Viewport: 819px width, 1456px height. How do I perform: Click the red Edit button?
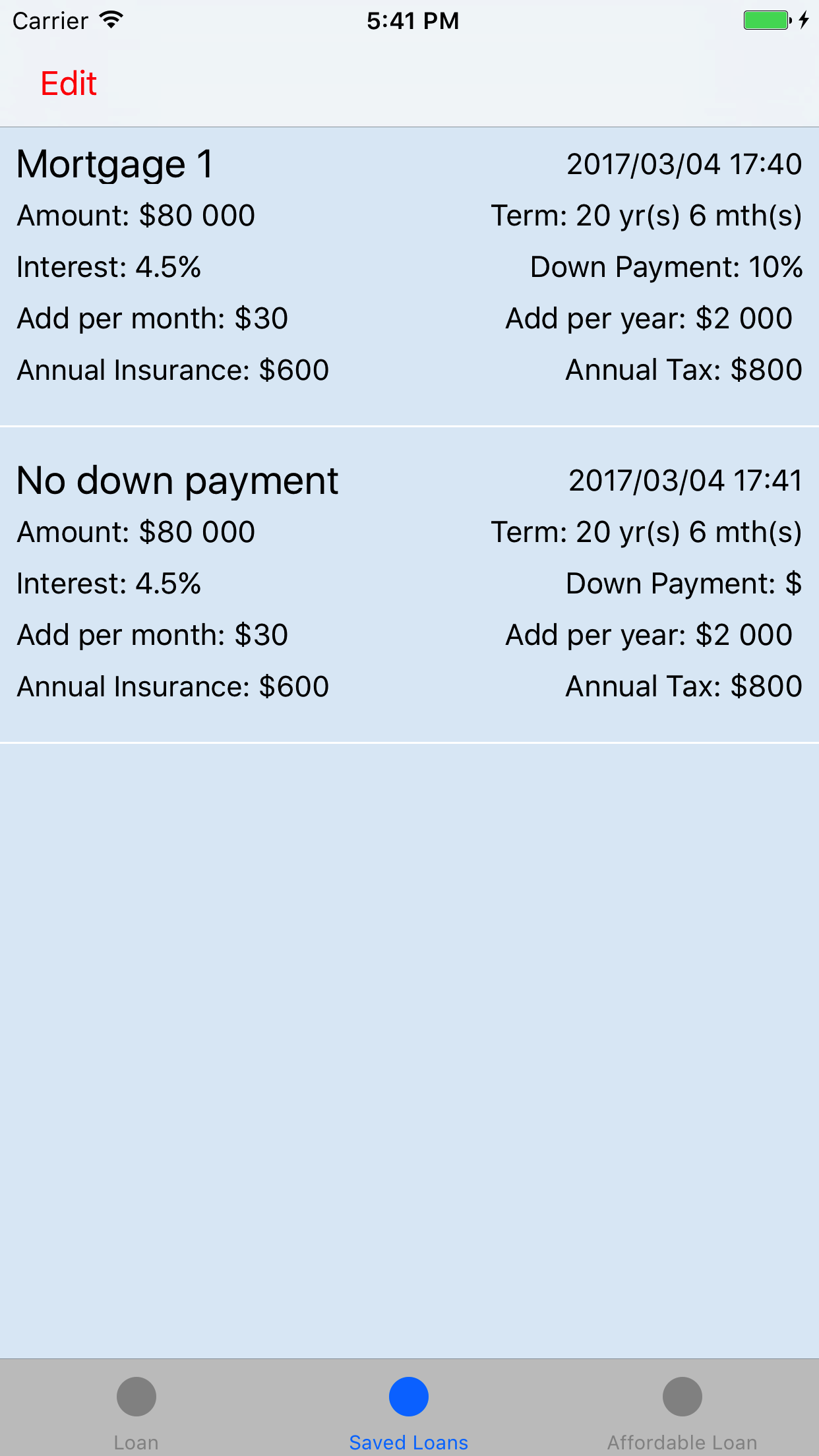69,84
